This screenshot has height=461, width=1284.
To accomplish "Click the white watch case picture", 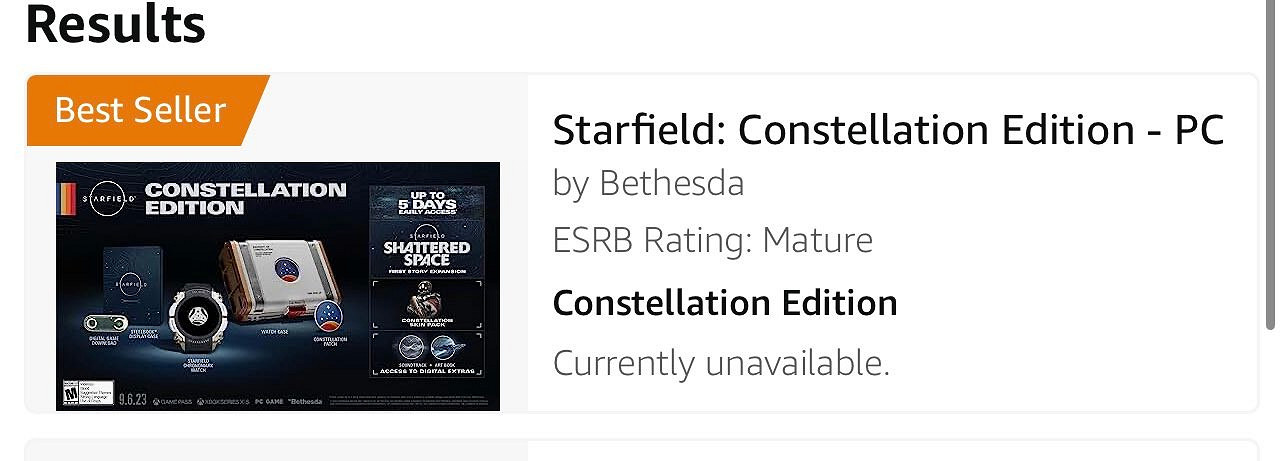I will coord(276,281).
